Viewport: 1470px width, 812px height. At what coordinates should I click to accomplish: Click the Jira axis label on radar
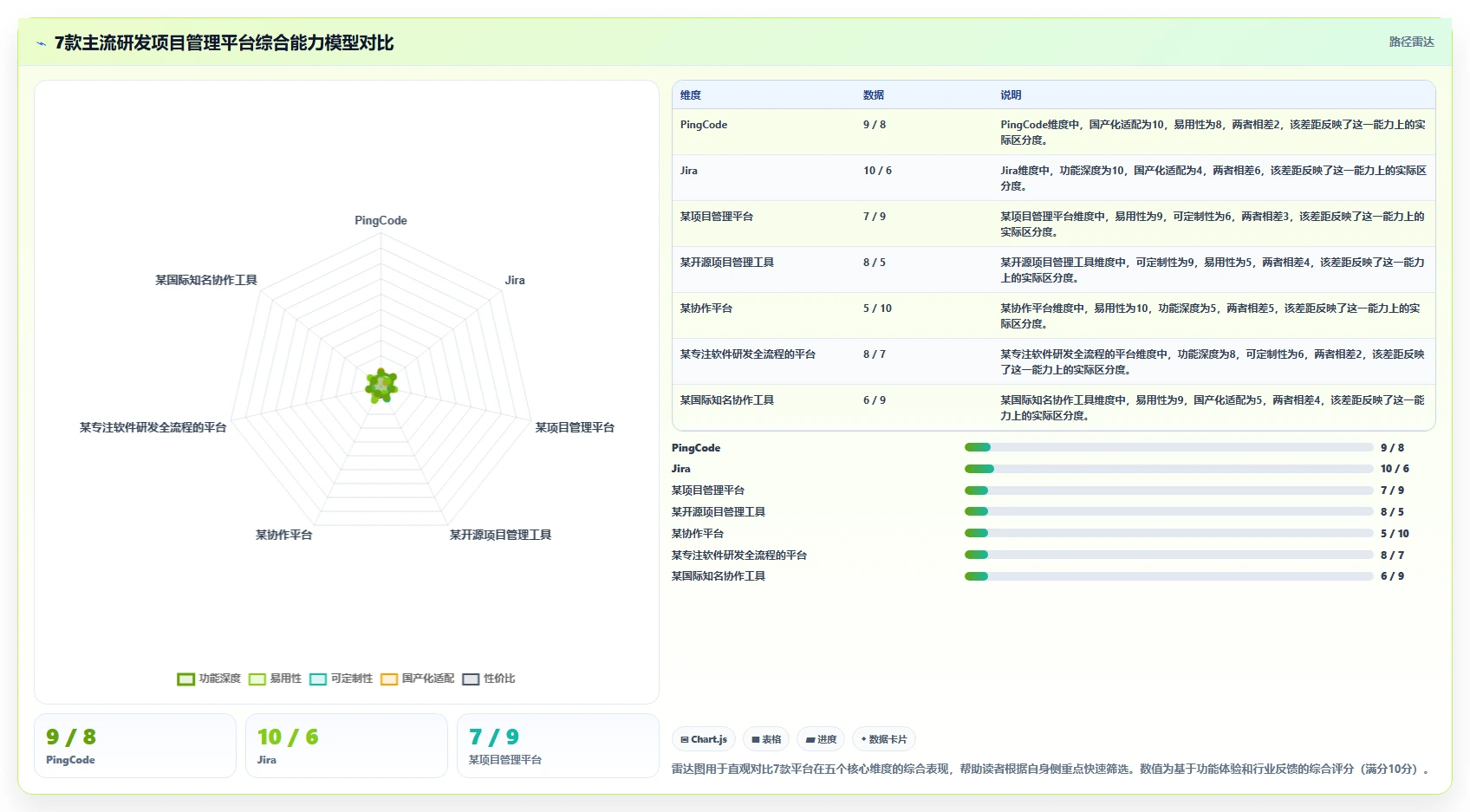(x=515, y=280)
